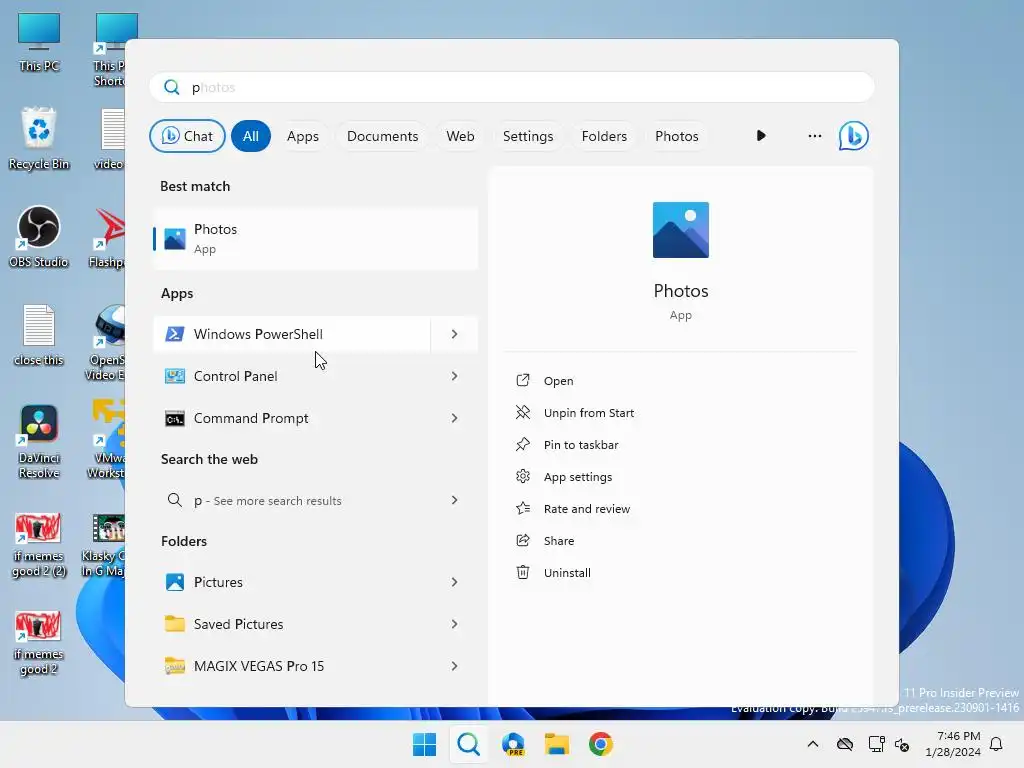Select the Recycle Bin desktop icon
Viewport: 1024px width, 768px height.
[x=39, y=138]
